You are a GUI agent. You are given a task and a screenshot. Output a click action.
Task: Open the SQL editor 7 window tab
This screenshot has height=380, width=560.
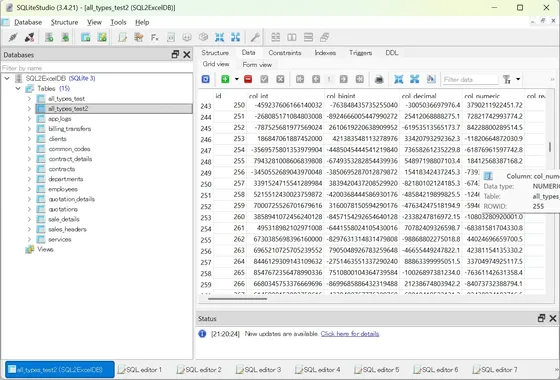[x=495, y=369]
